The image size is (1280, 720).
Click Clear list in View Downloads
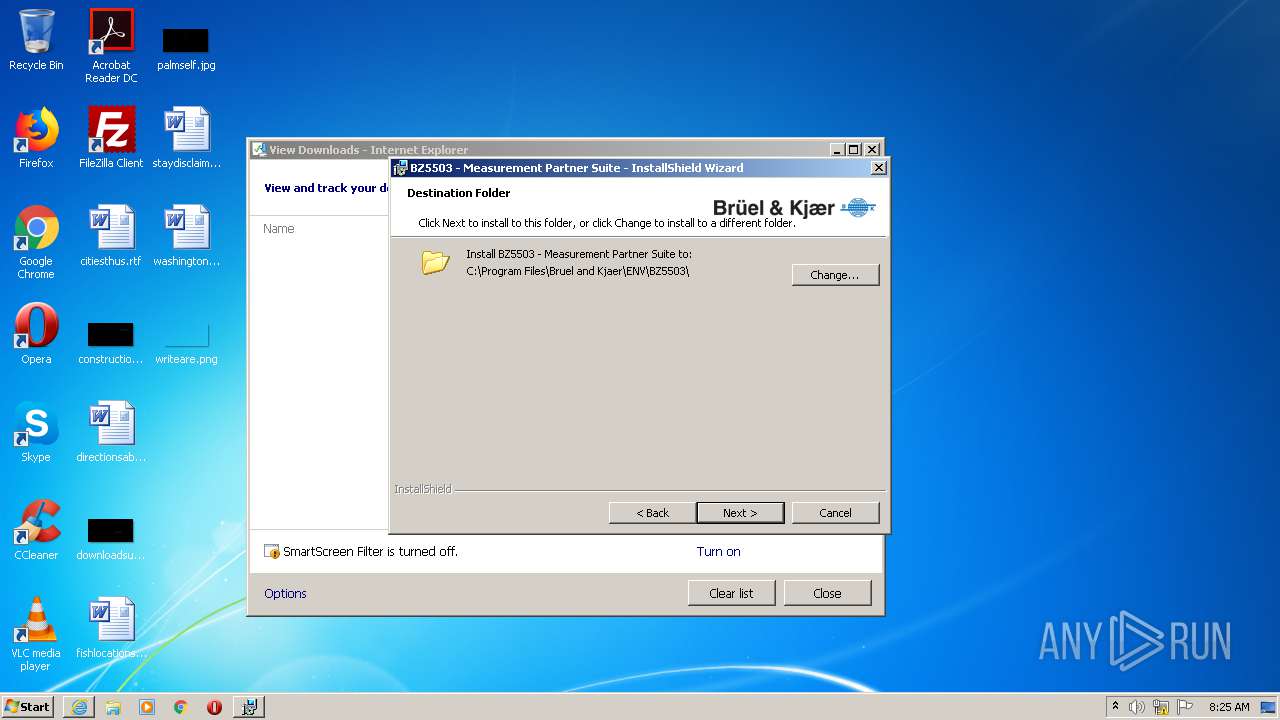pyautogui.click(x=731, y=593)
